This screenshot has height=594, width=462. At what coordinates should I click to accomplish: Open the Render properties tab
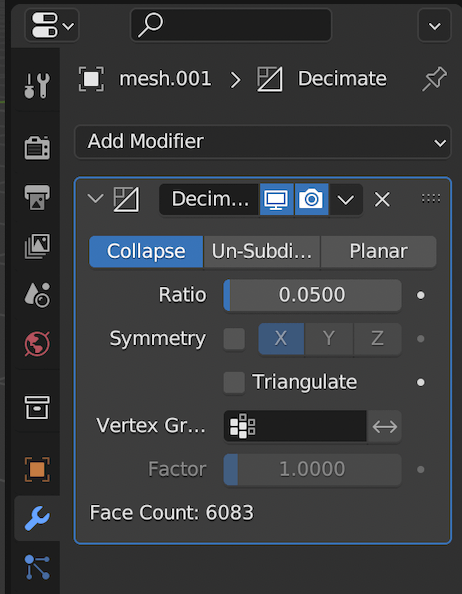(x=37, y=148)
